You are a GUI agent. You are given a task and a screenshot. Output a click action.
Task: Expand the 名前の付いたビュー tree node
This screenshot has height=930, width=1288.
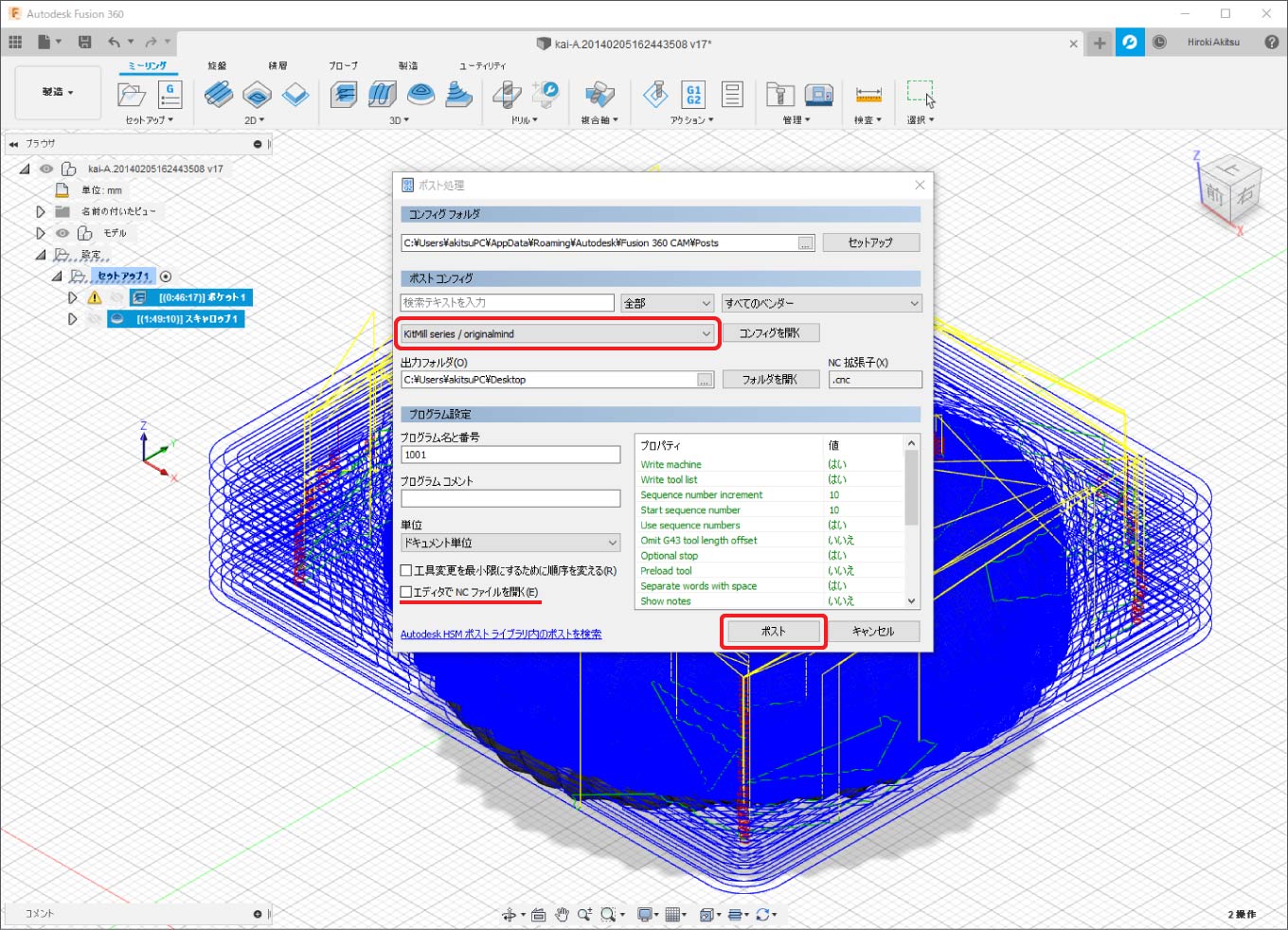click(x=41, y=211)
